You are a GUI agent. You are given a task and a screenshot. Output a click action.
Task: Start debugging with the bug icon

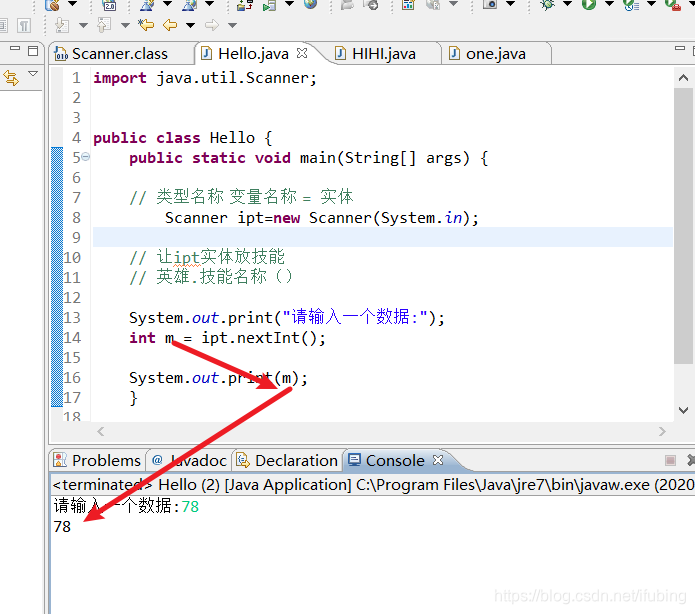pos(548,4)
